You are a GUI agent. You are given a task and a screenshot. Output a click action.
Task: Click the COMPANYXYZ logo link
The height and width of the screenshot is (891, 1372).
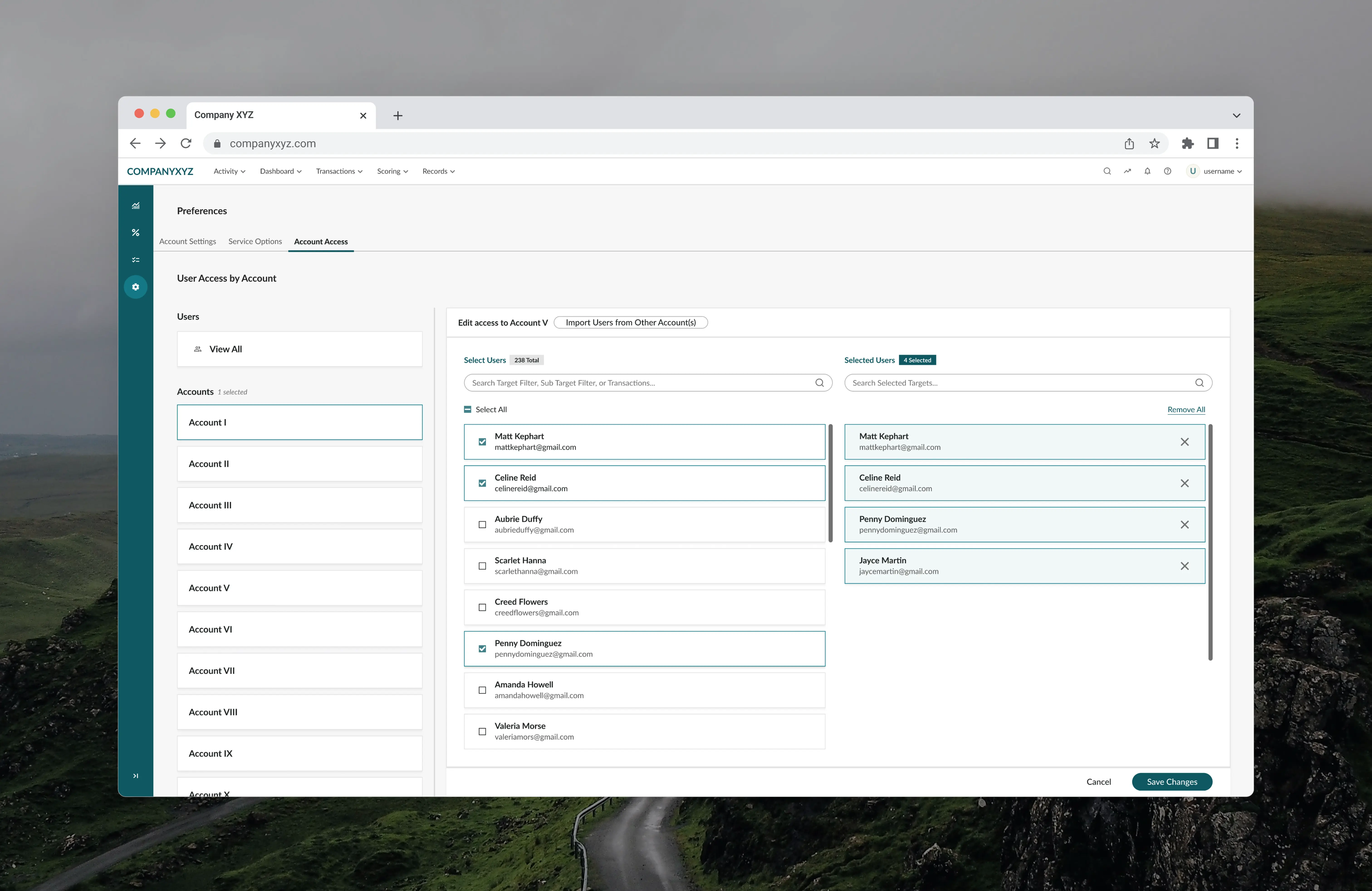click(160, 171)
